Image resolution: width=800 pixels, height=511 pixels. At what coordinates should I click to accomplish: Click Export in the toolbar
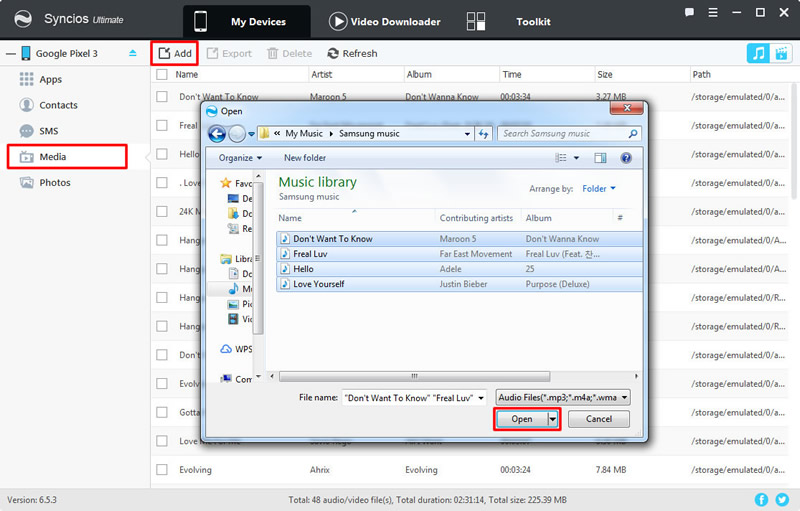click(229, 54)
